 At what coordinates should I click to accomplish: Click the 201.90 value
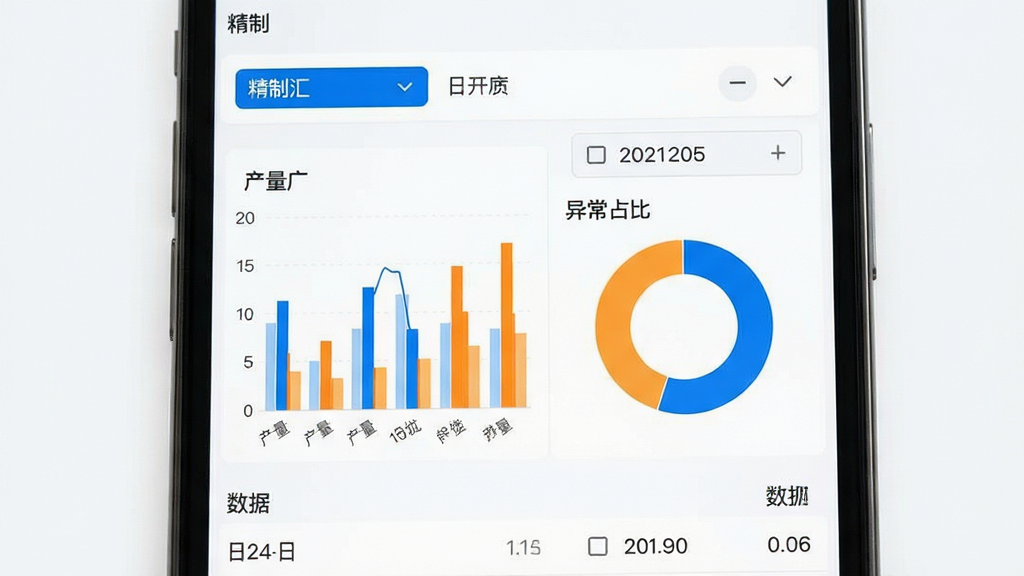(x=655, y=546)
